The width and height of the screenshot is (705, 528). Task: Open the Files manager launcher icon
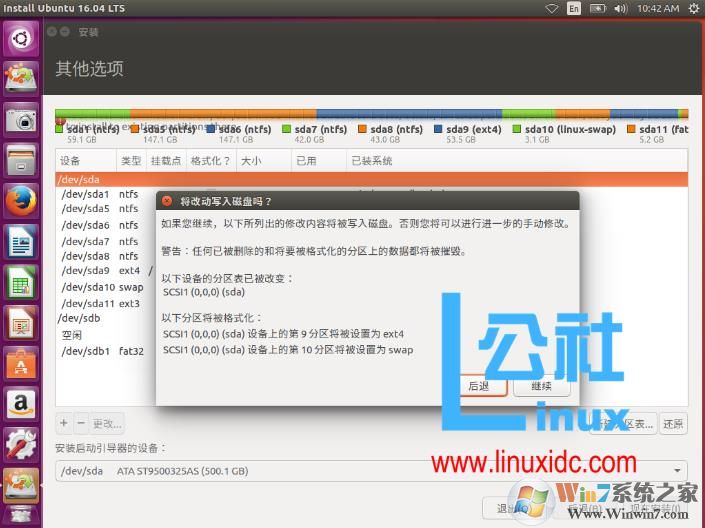(x=21, y=160)
